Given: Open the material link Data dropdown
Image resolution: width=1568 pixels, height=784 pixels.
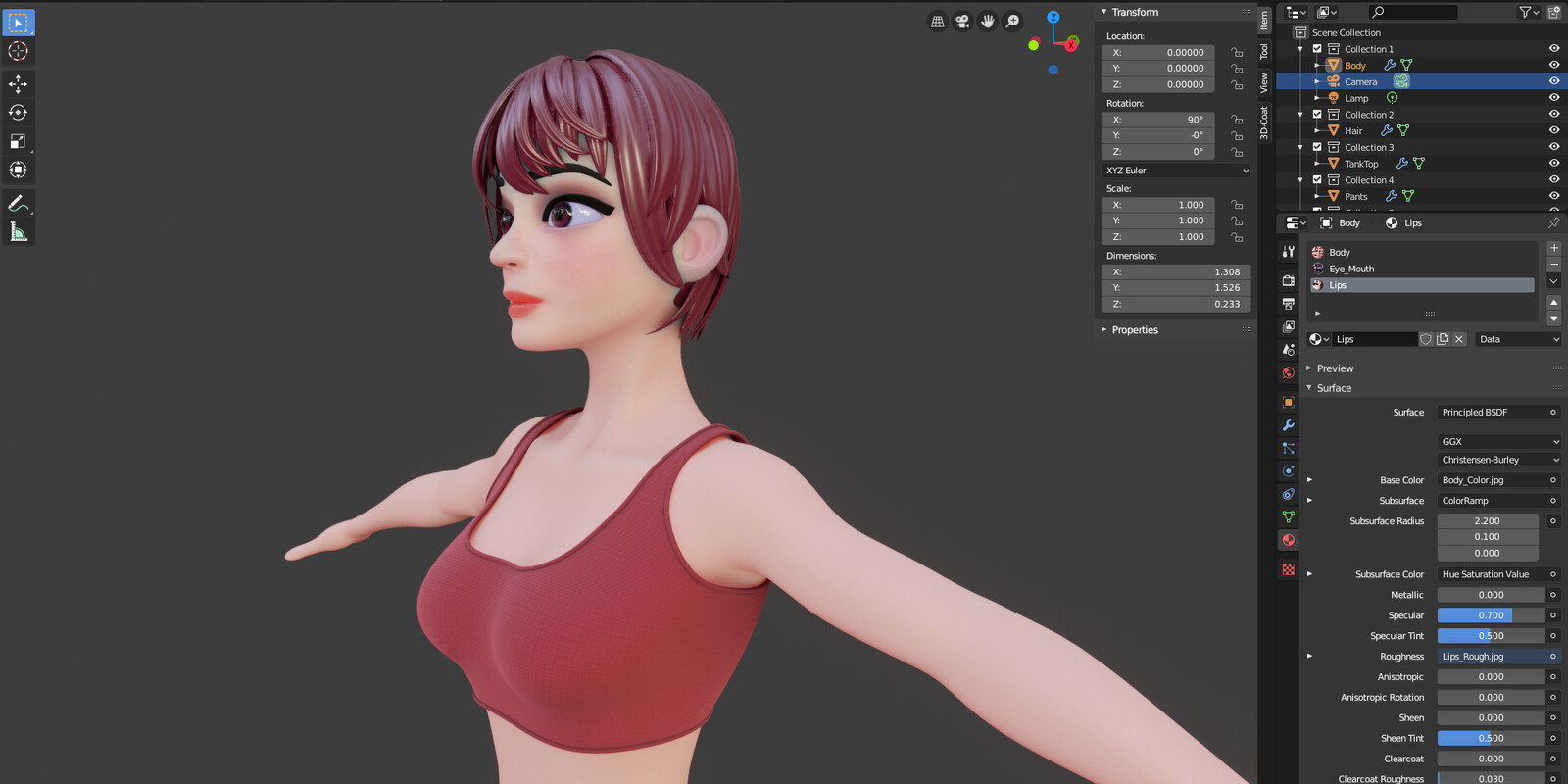Looking at the screenshot, I should (x=1519, y=339).
